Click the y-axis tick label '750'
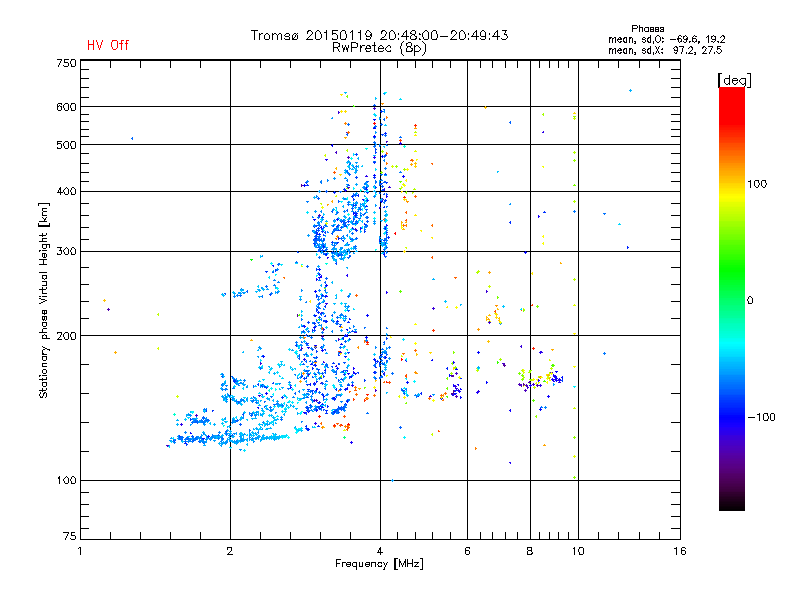Viewport: 800px width, 600px height. point(66,63)
